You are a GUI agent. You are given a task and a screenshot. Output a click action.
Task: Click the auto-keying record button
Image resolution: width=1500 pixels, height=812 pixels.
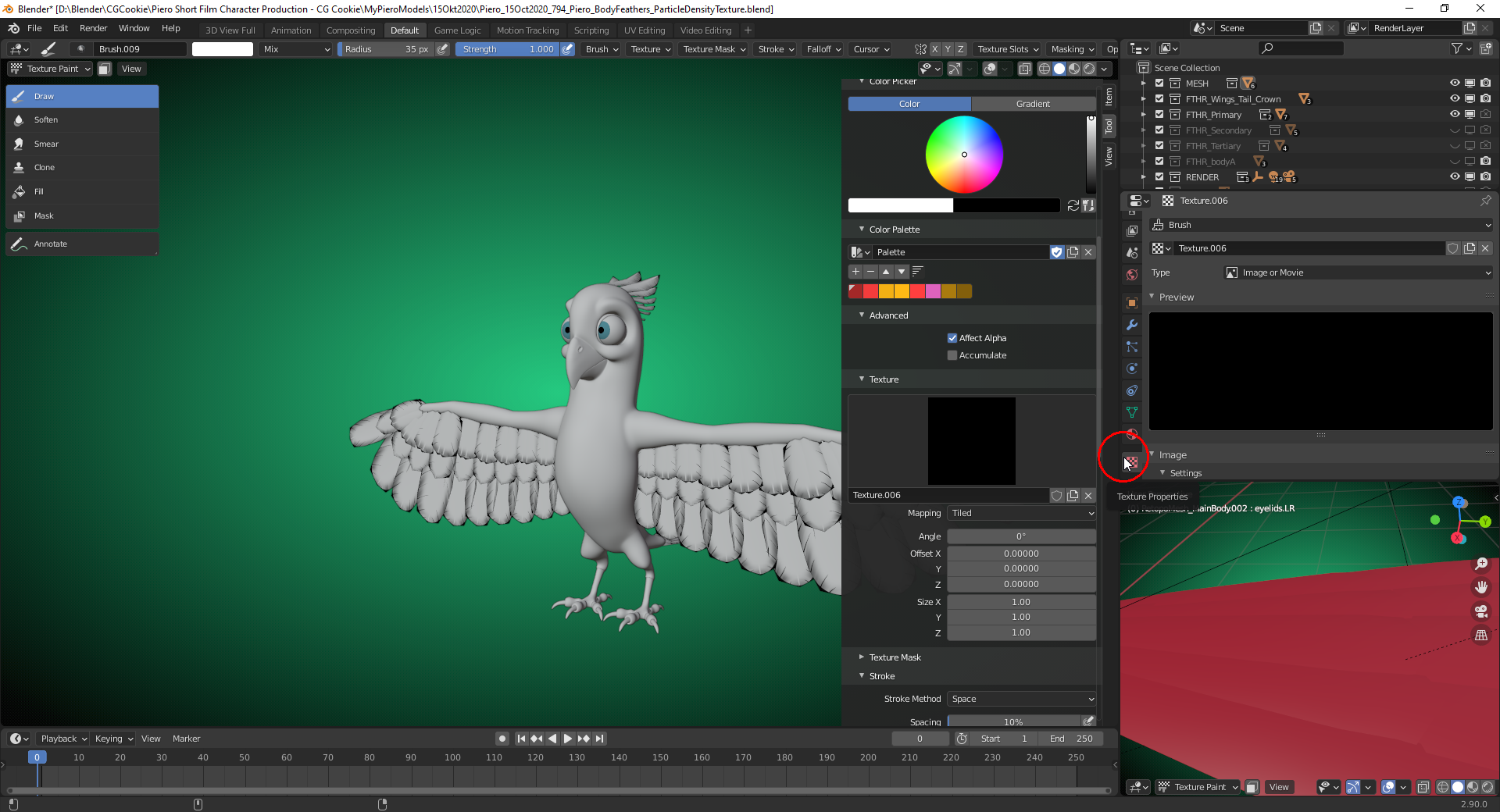pyautogui.click(x=502, y=739)
